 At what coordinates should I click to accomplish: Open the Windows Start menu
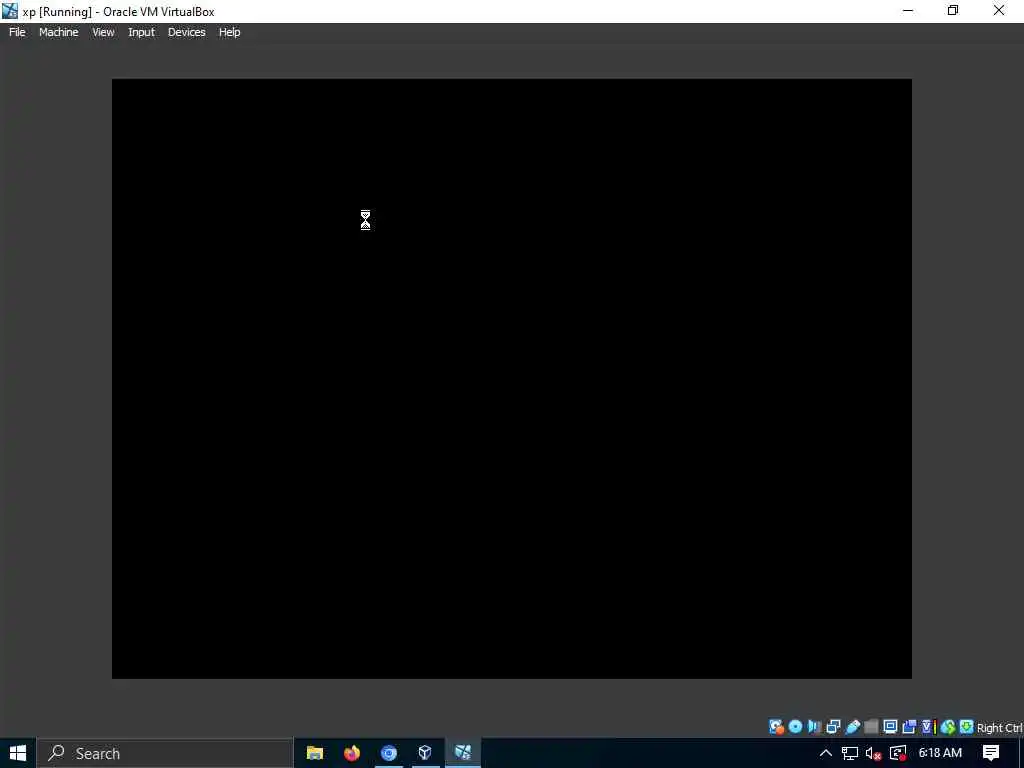point(18,753)
